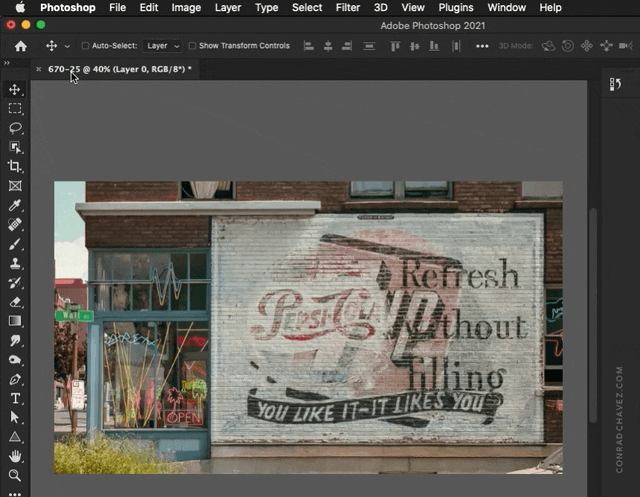
Task: Activate 3D Slide camera mode icon
Action: (606, 46)
